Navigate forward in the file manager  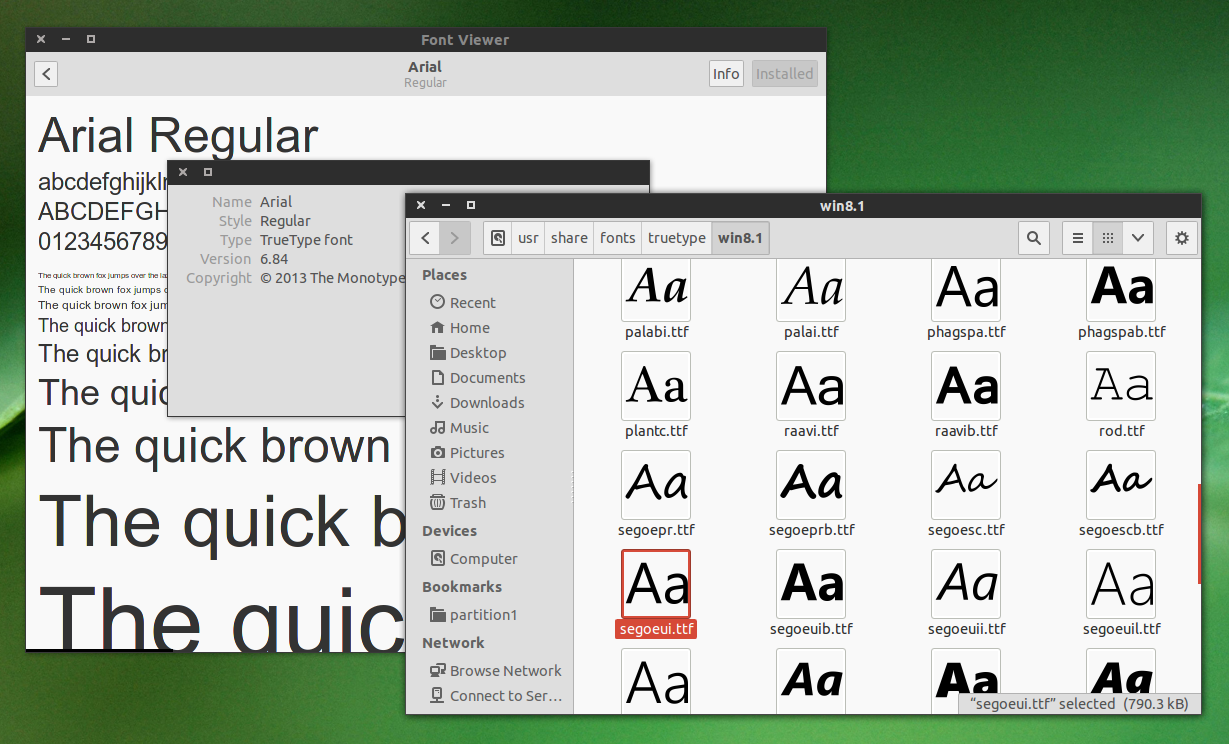[454, 238]
